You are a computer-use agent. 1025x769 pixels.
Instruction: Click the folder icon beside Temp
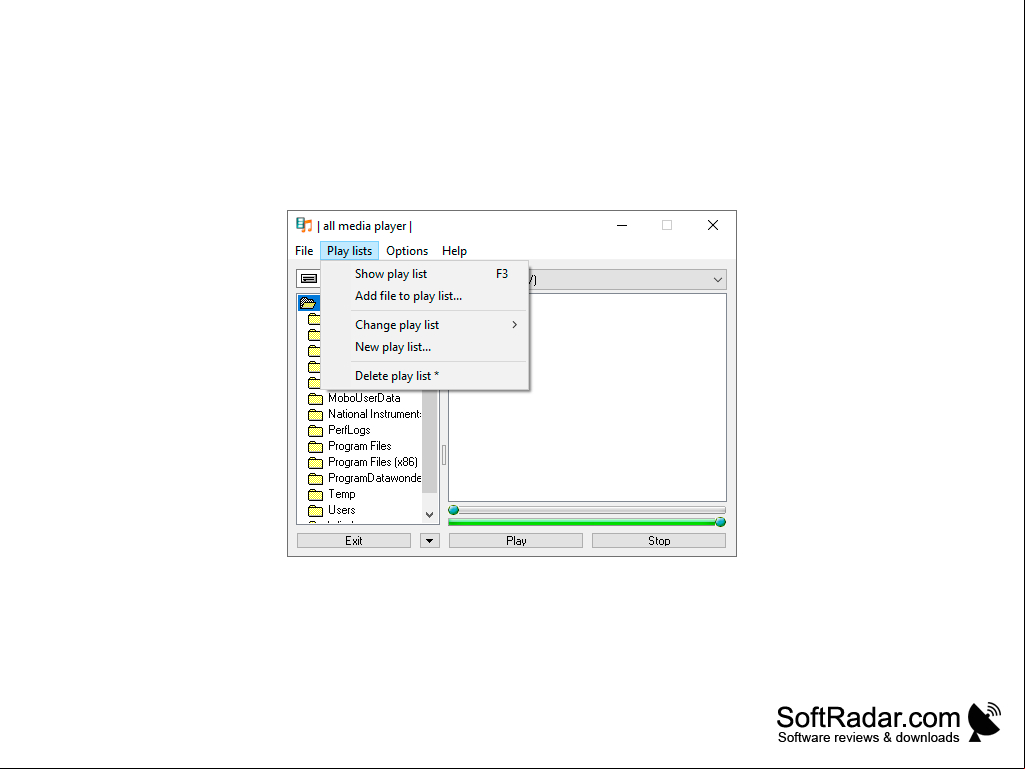(x=316, y=494)
